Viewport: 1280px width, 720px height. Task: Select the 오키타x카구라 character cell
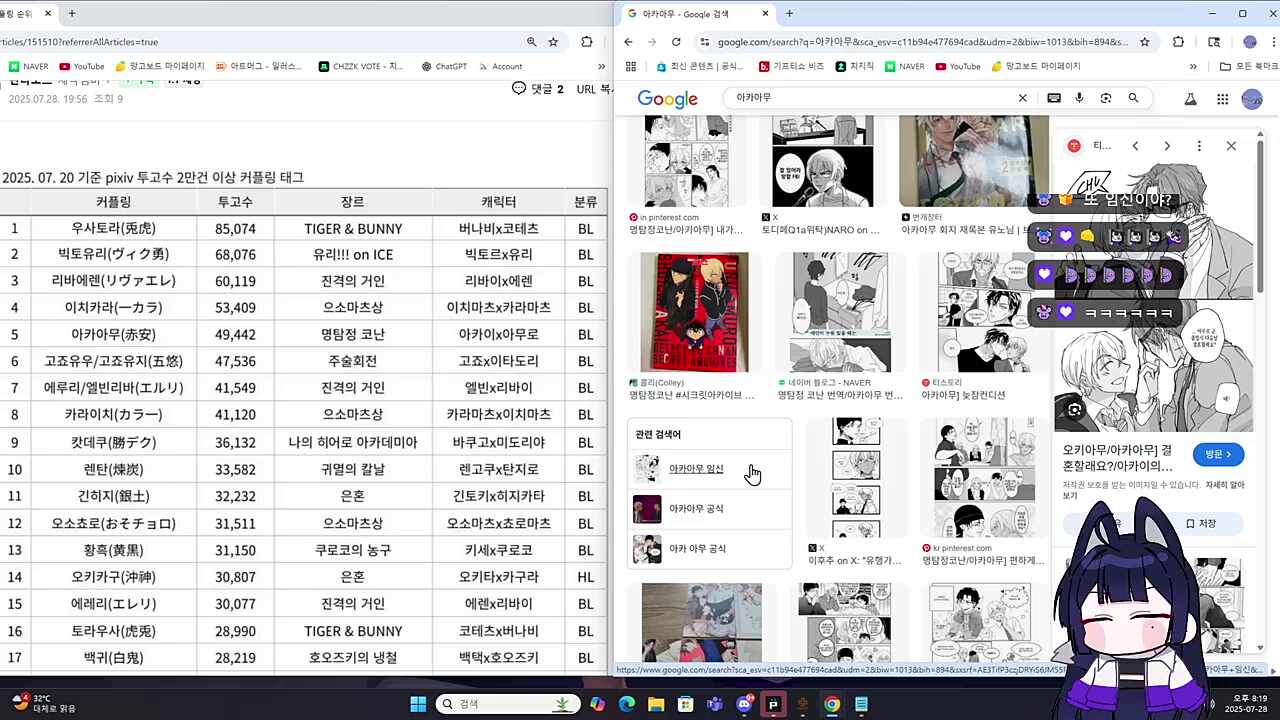coord(499,577)
